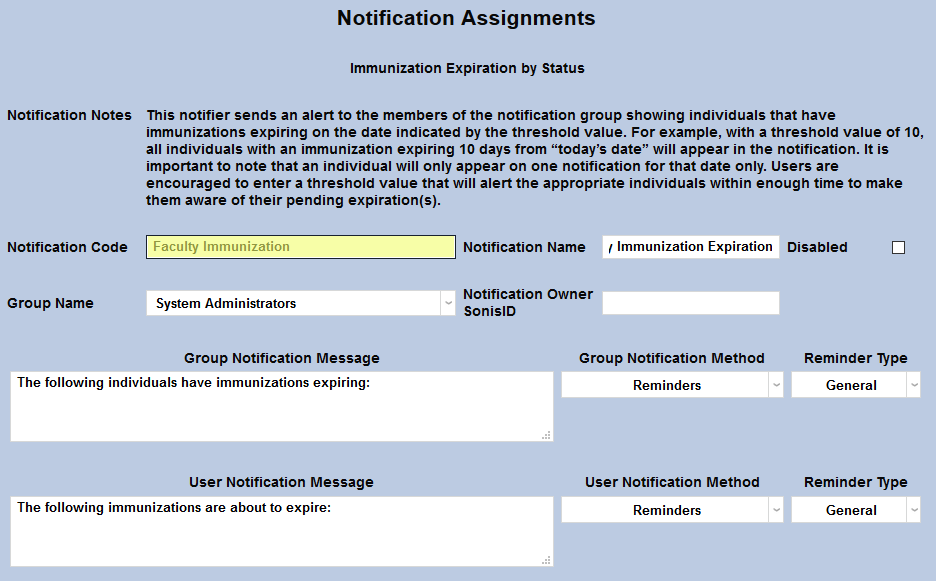Click the Faculty Immunization code field
Screen dimensions: 936x581
coord(300,246)
